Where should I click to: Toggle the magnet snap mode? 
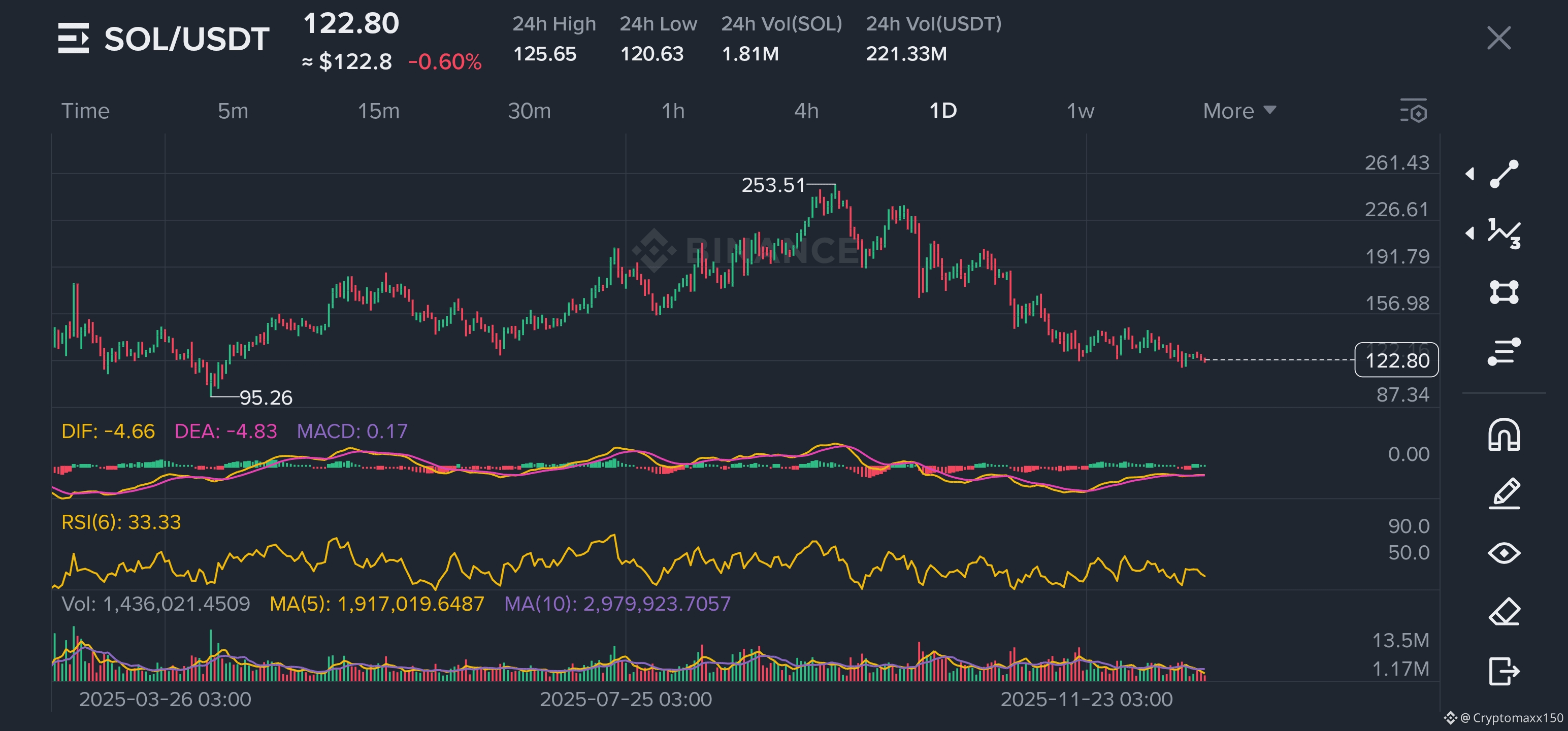(1504, 435)
